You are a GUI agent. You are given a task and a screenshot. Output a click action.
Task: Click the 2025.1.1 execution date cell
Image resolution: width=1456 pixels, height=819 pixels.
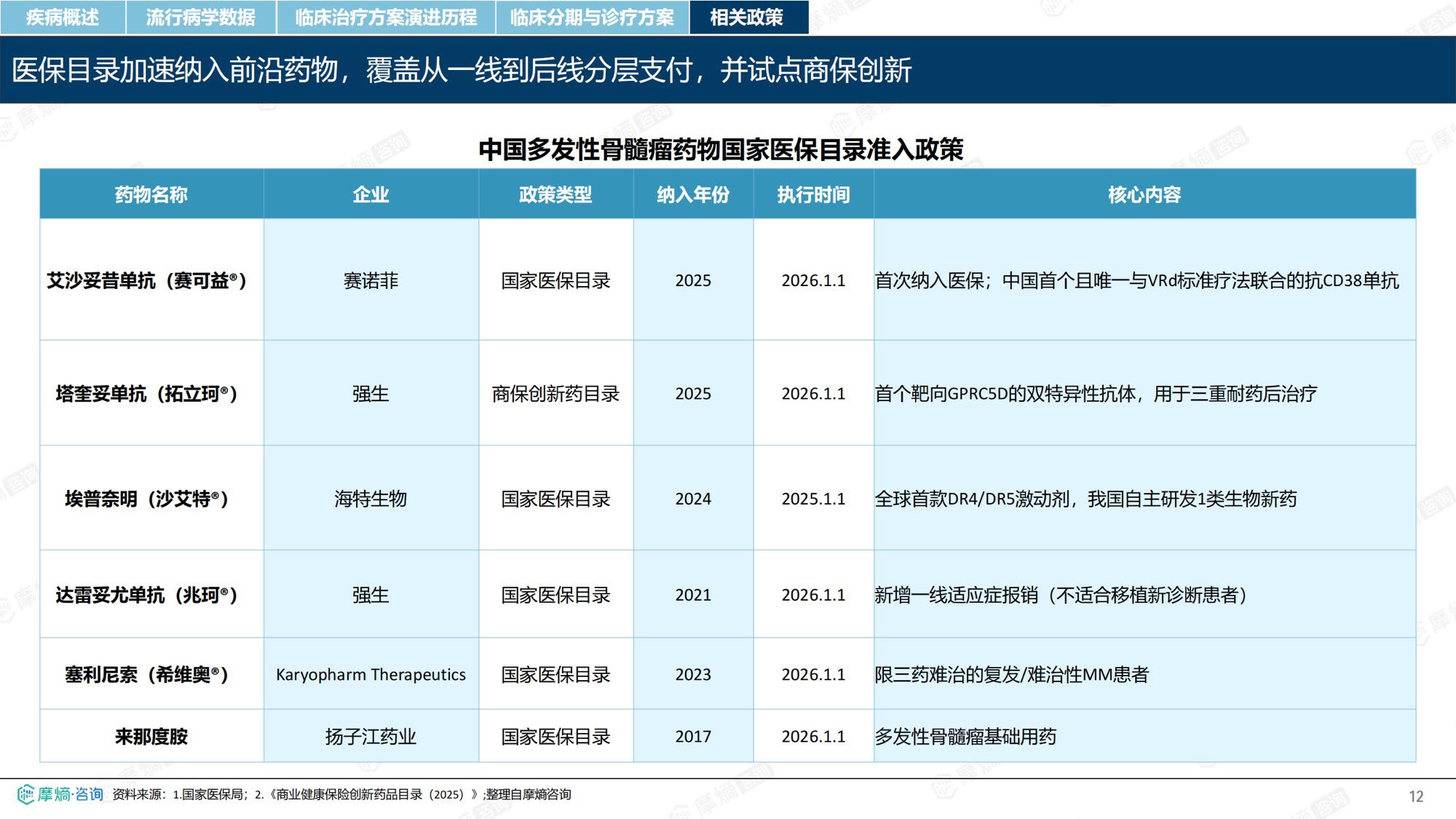813,499
